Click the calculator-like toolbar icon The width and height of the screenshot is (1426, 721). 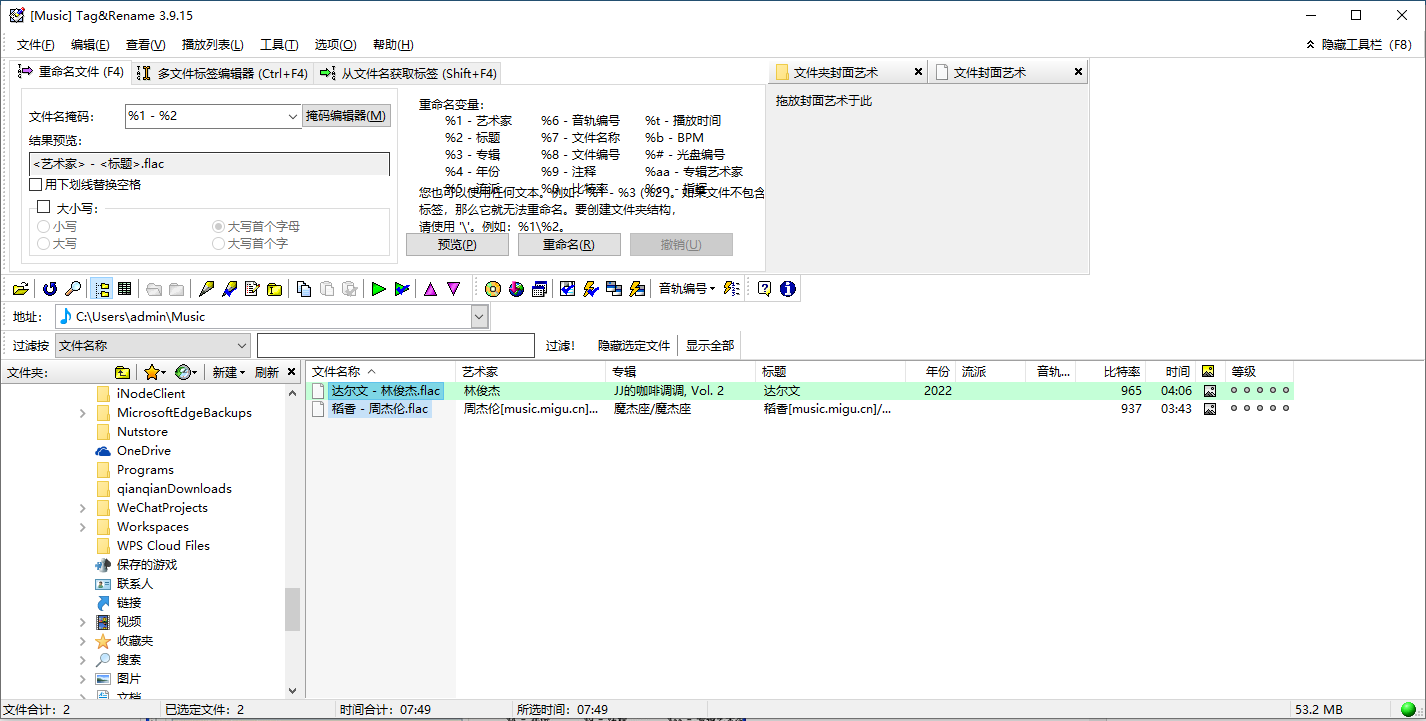[x=539, y=289]
